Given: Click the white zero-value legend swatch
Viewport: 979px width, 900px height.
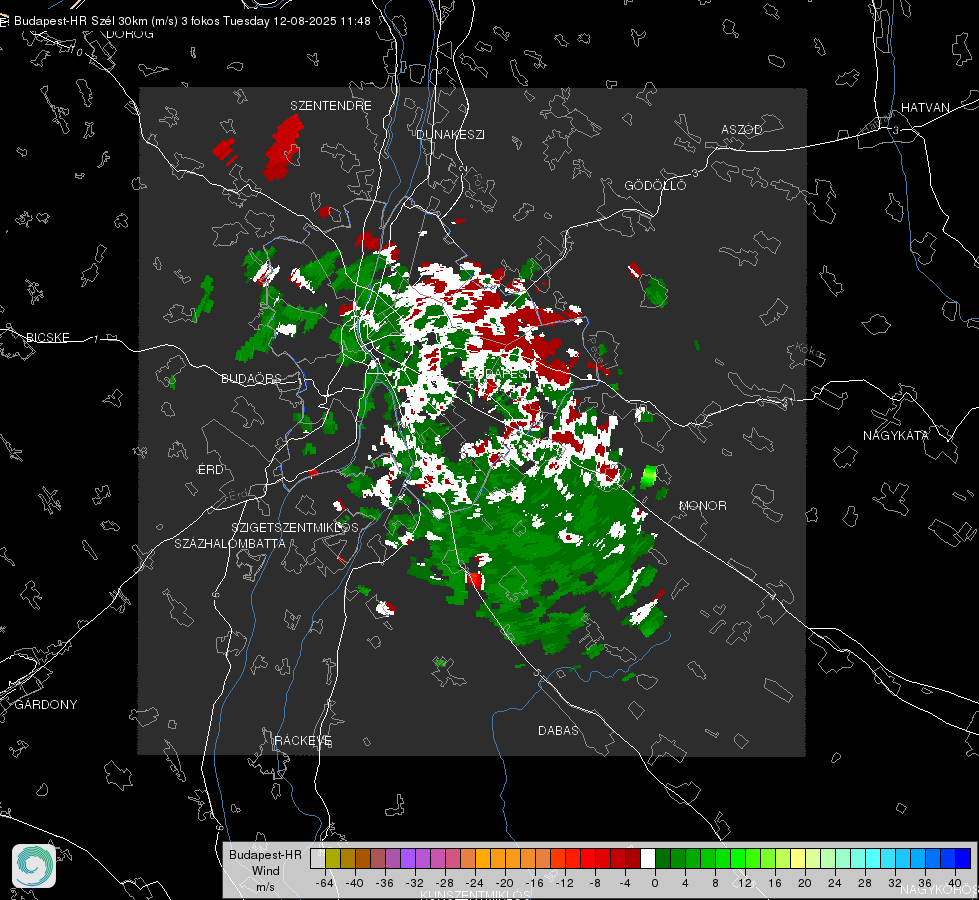Looking at the screenshot, I should tap(648, 858).
